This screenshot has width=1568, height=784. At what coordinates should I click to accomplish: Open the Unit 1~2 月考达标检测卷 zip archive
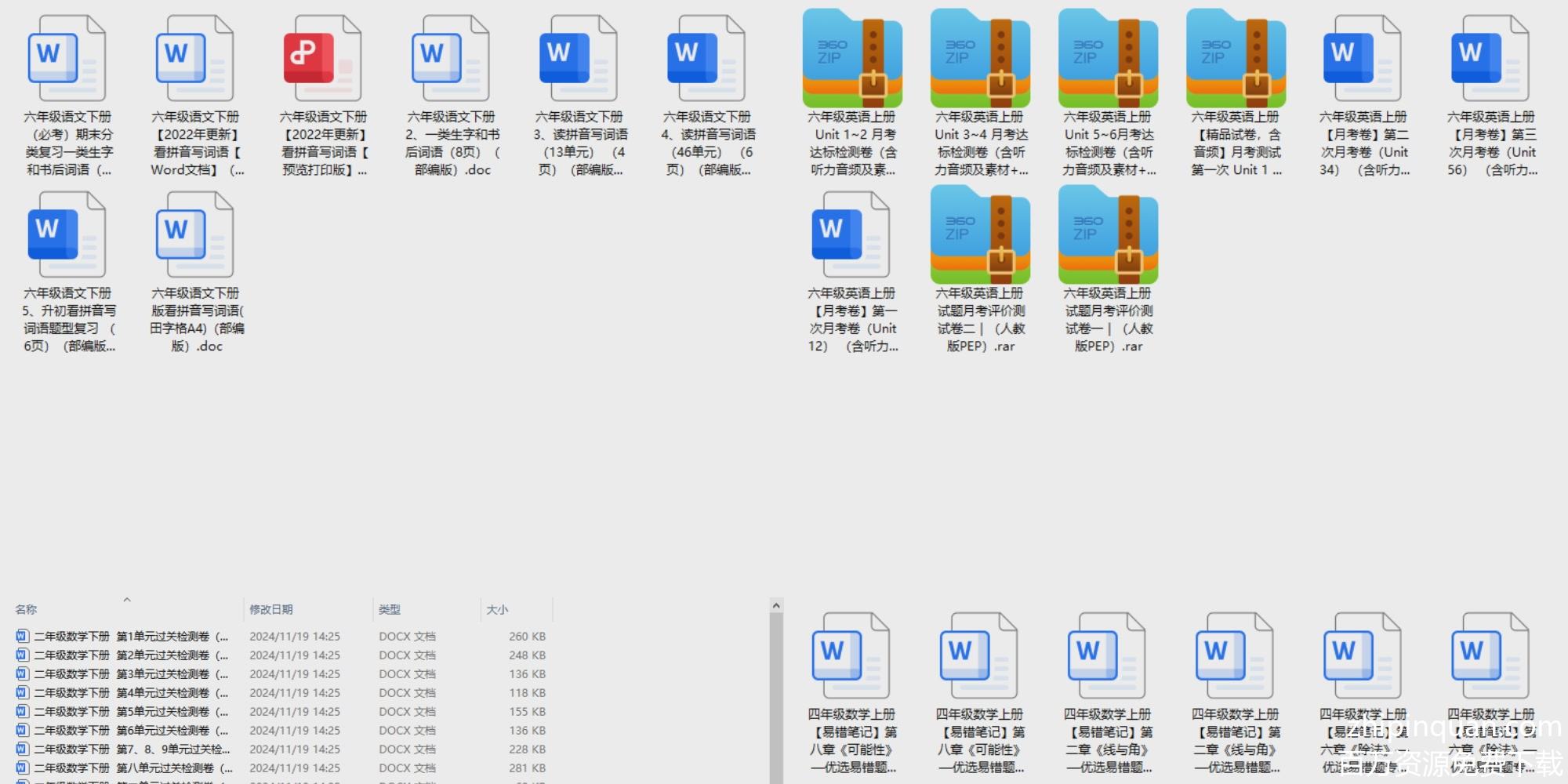pos(852,60)
